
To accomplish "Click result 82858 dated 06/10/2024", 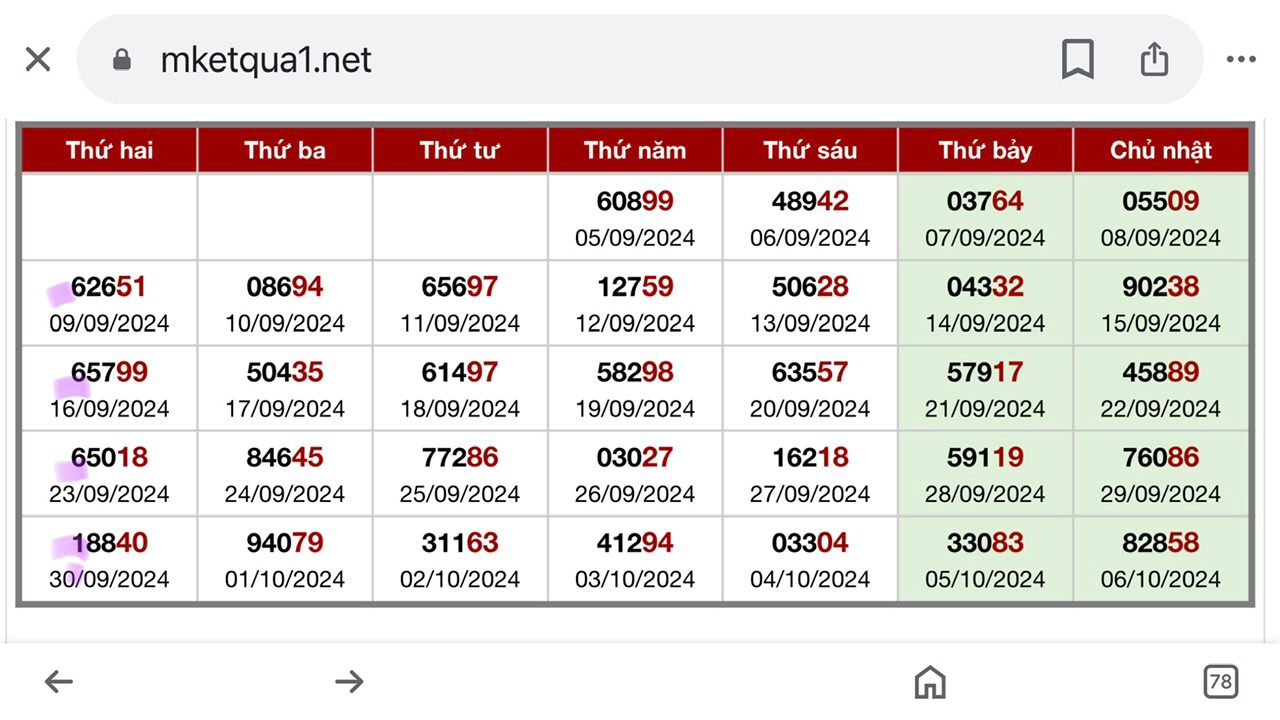I will (1161, 544).
